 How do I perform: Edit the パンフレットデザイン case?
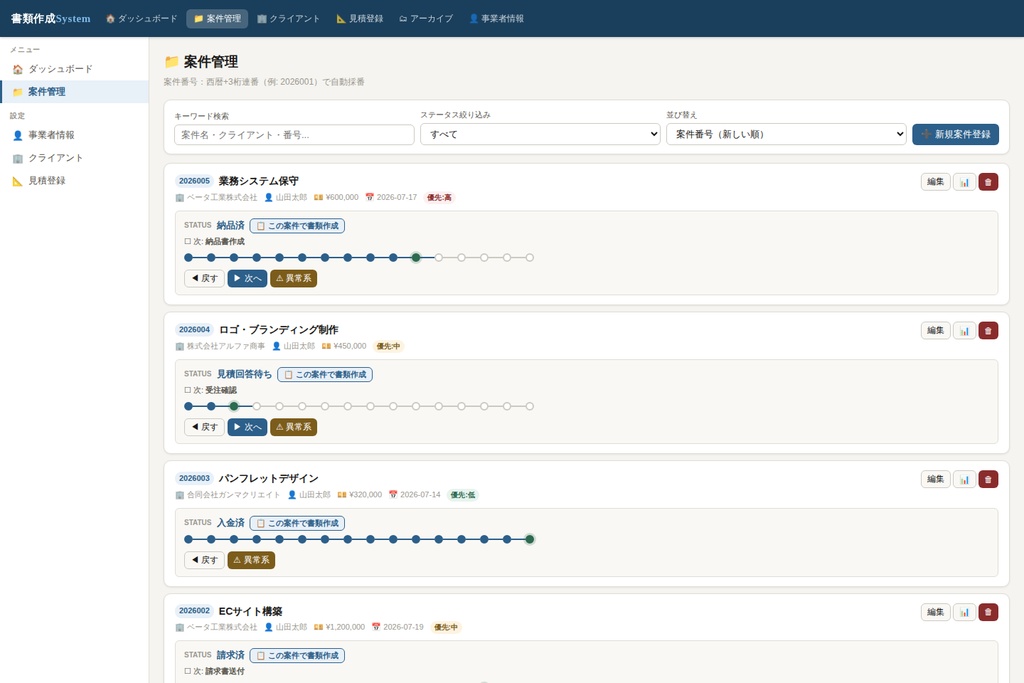(x=935, y=479)
